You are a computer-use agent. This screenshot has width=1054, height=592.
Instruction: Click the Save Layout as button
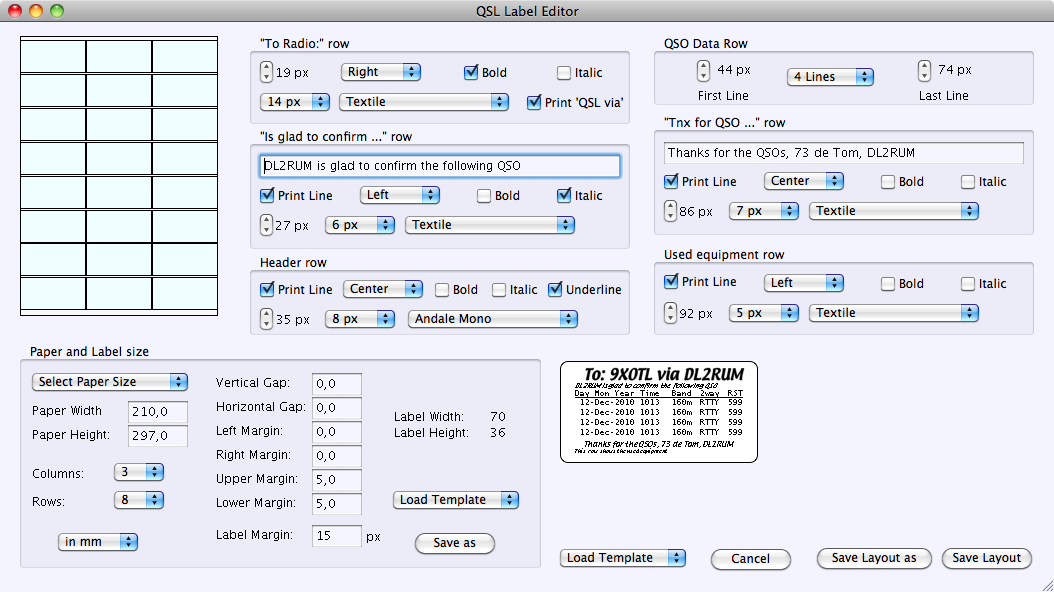tap(874, 558)
